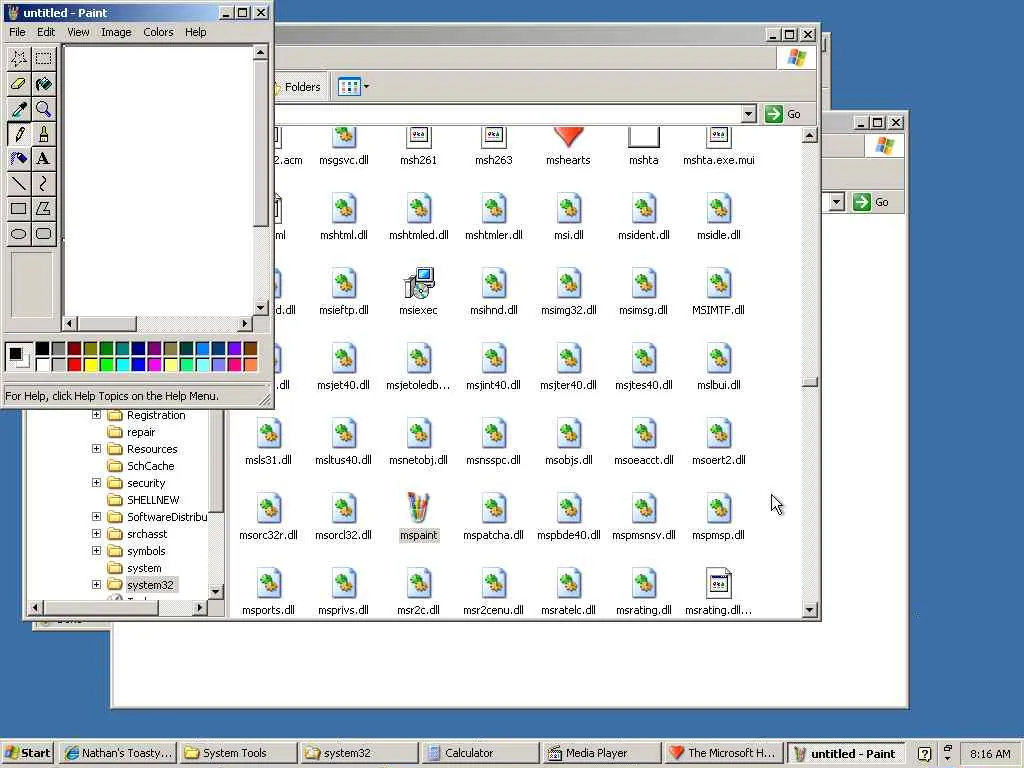Click the msr2c.dll file icon
Viewport: 1024px width, 768px height.
(419, 583)
